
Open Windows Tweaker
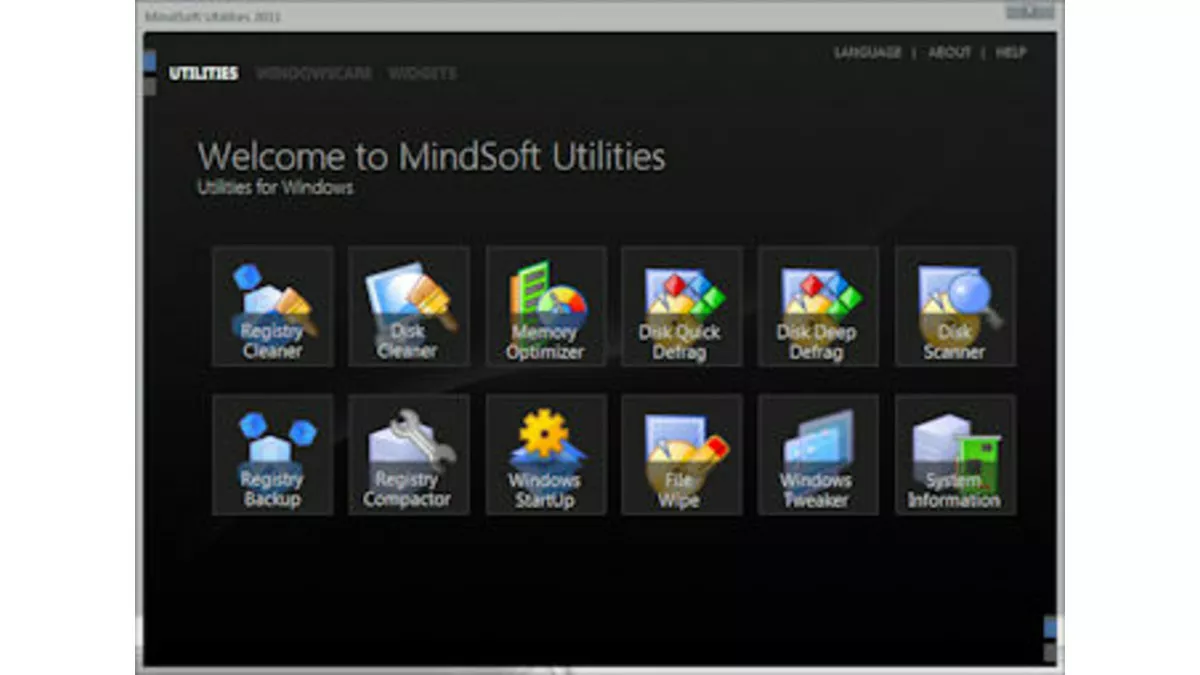[817, 455]
